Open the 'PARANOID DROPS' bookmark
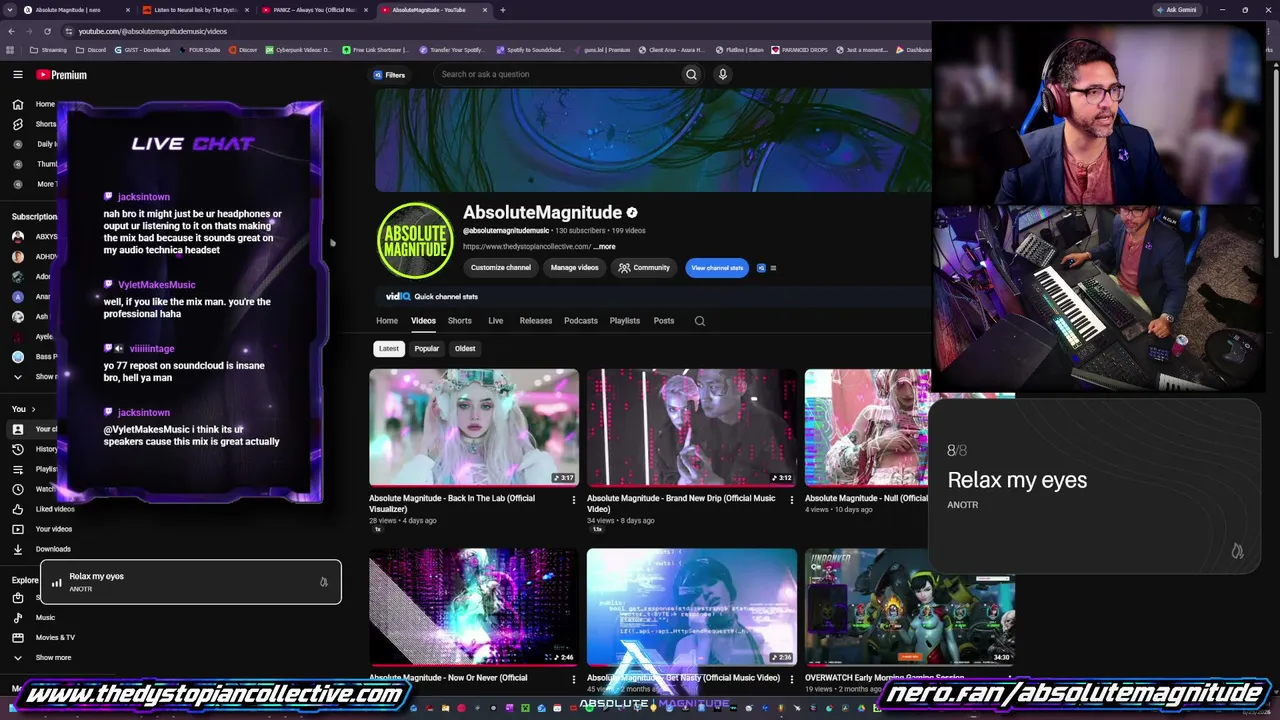The image size is (1280, 720). (800, 50)
